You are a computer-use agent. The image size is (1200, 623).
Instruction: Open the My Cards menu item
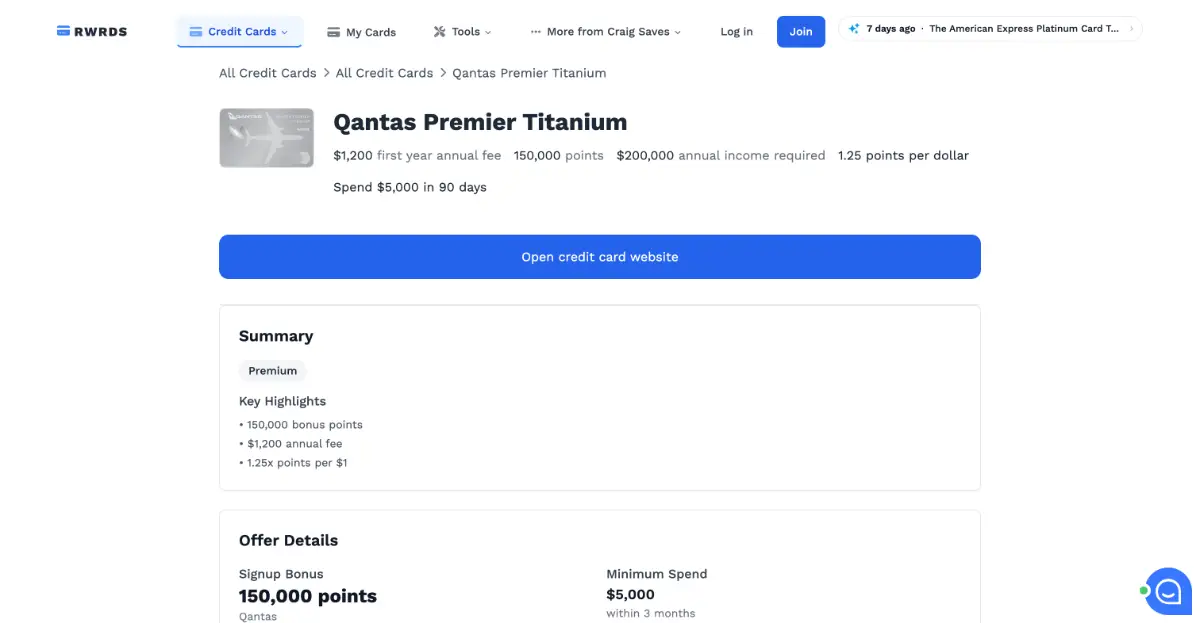pyautogui.click(x=370, y=32)
